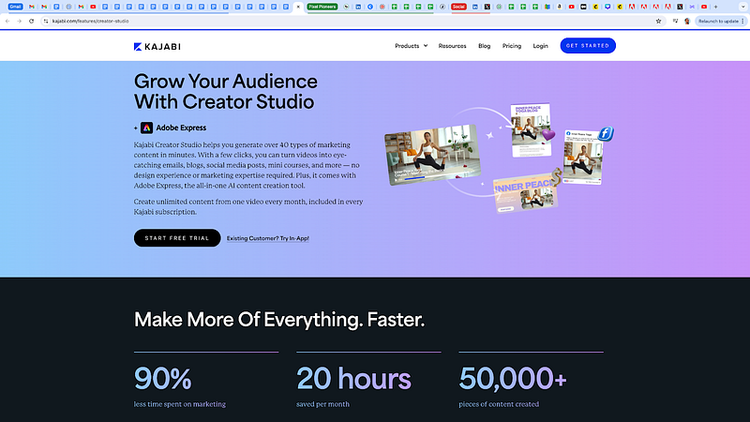This screenshot has height=422, width=750.
Task: Click the 'Make More Of Everything. Faster.' heading
Action: coord(279,320)
